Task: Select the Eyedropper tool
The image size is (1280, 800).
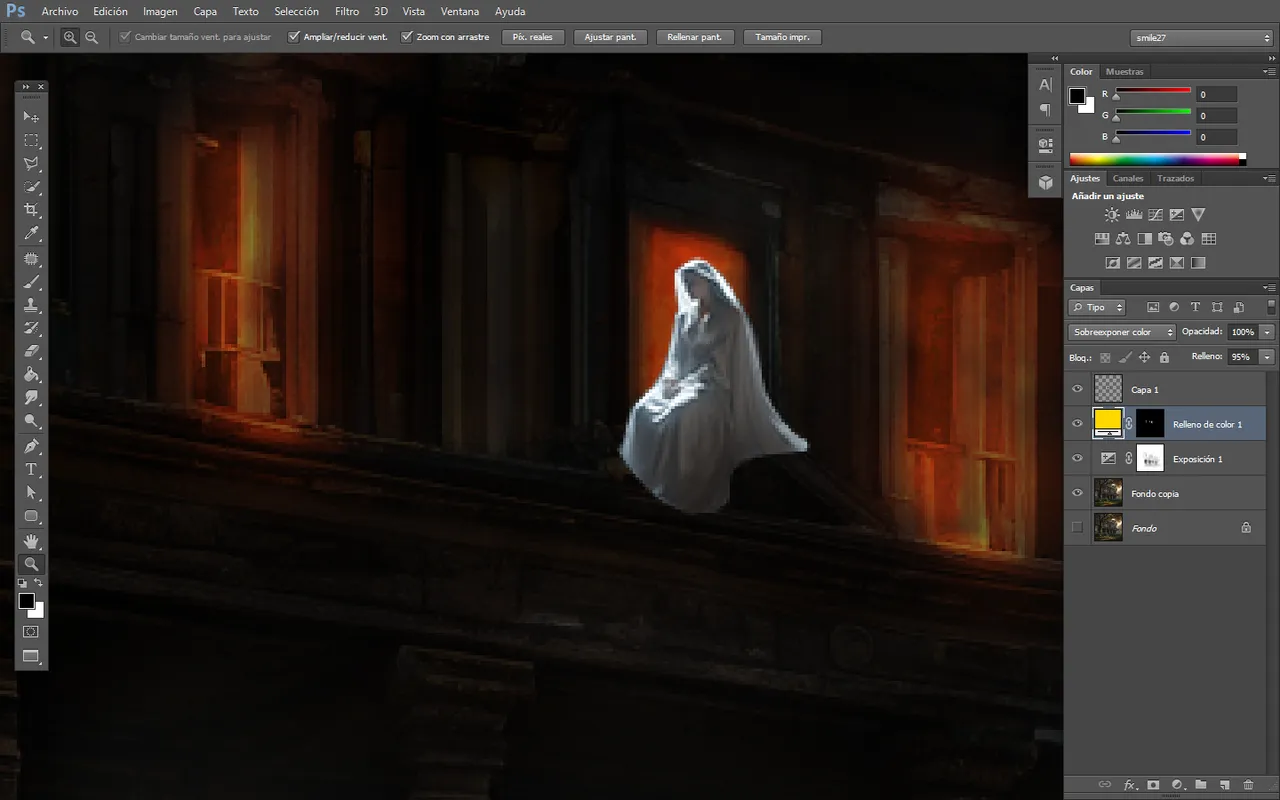Action: [x=31, y=234]
